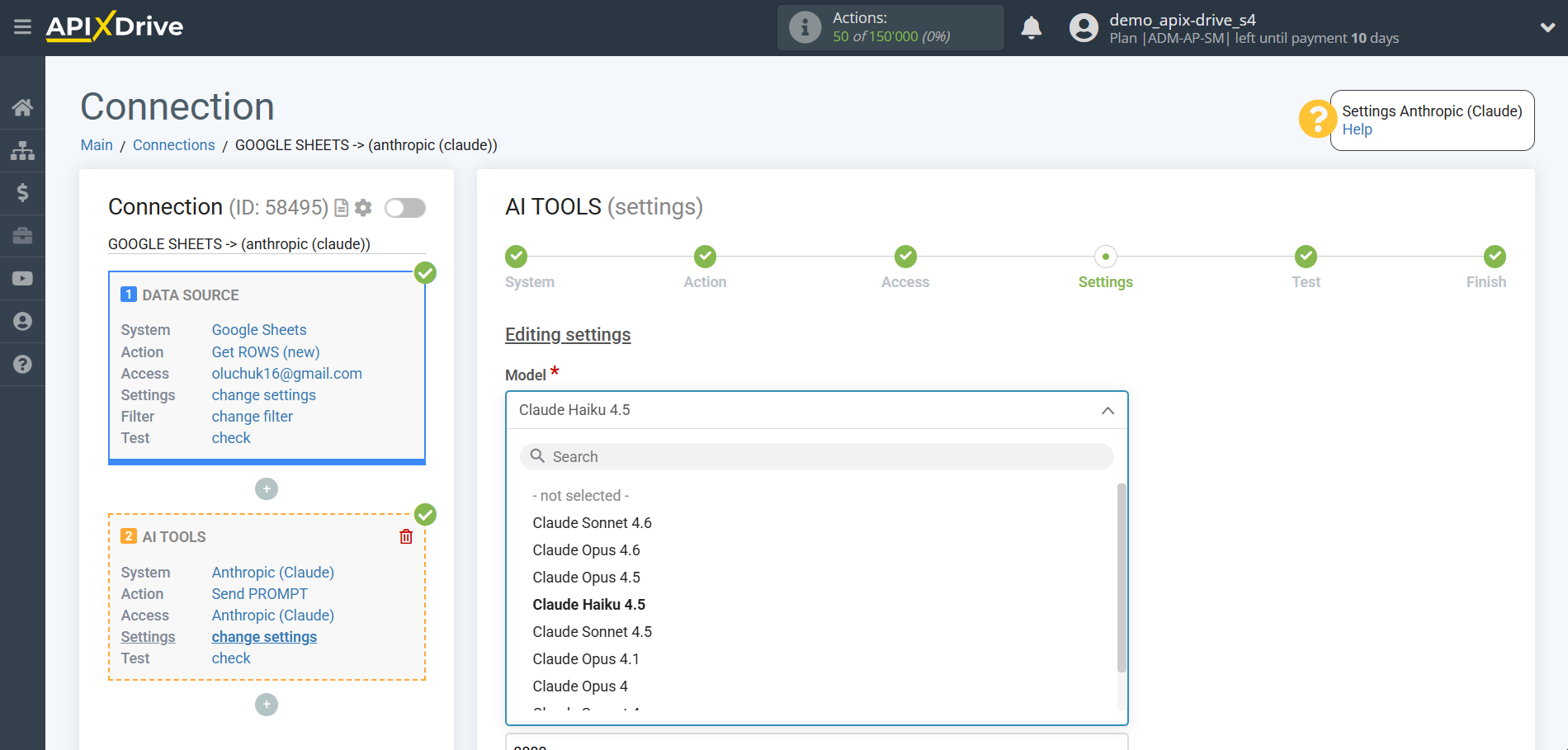The image size is (1568, 750).
Task: Select Claude Opus 4.1
Action: [x=586, y=659]
